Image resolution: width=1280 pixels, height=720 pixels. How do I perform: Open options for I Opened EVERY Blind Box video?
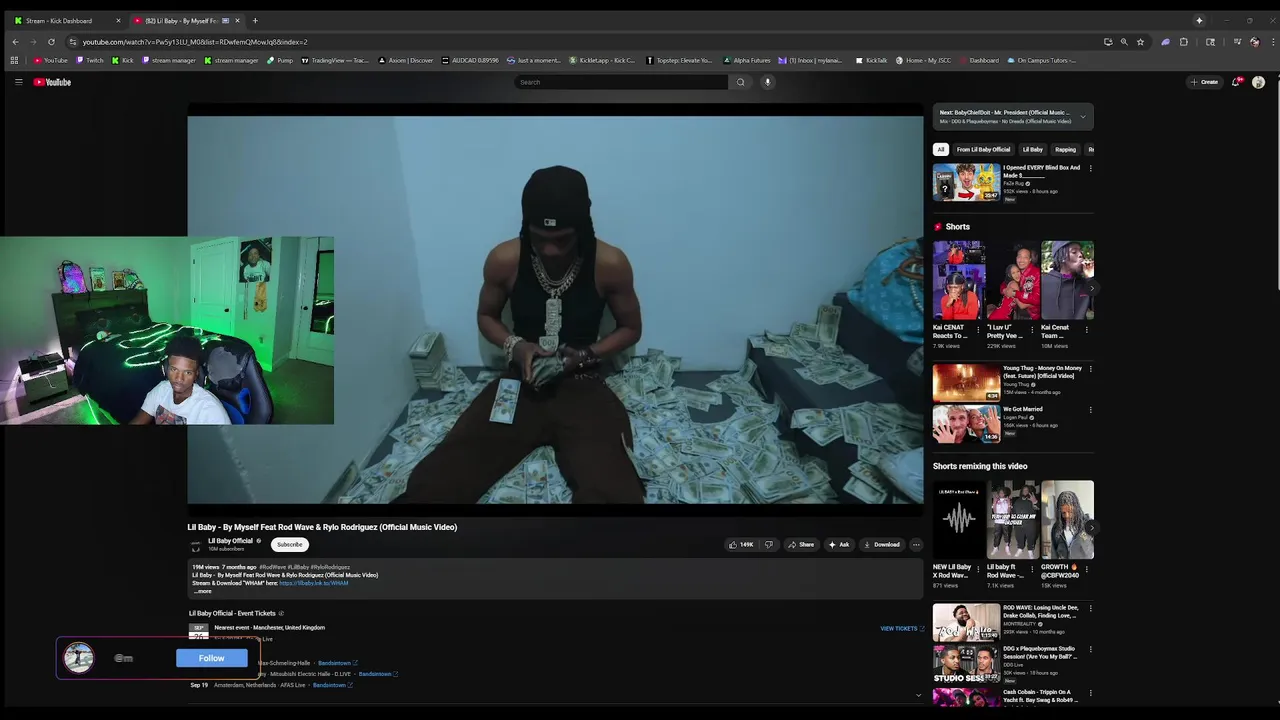click(1090, 168)
